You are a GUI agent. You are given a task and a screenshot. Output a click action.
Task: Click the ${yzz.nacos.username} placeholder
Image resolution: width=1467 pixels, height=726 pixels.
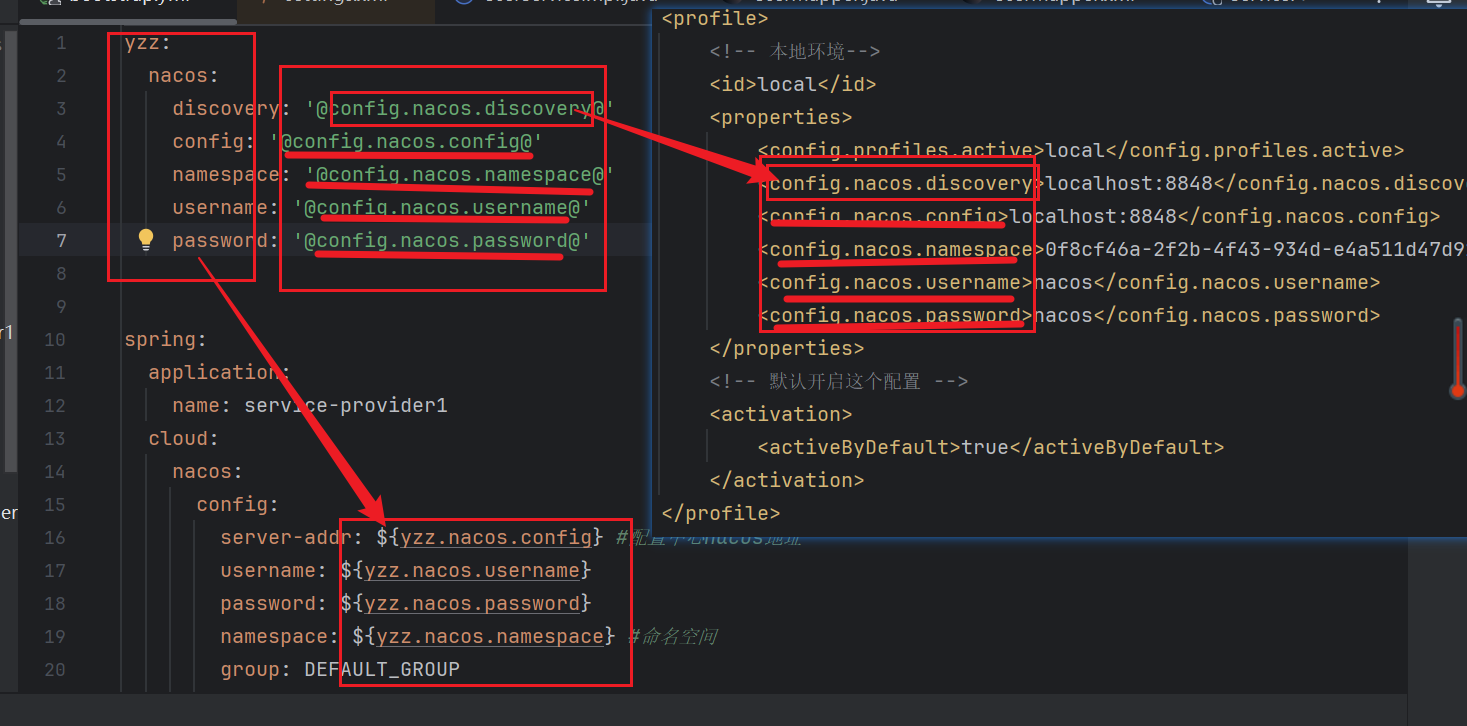[x=466, y=571]
